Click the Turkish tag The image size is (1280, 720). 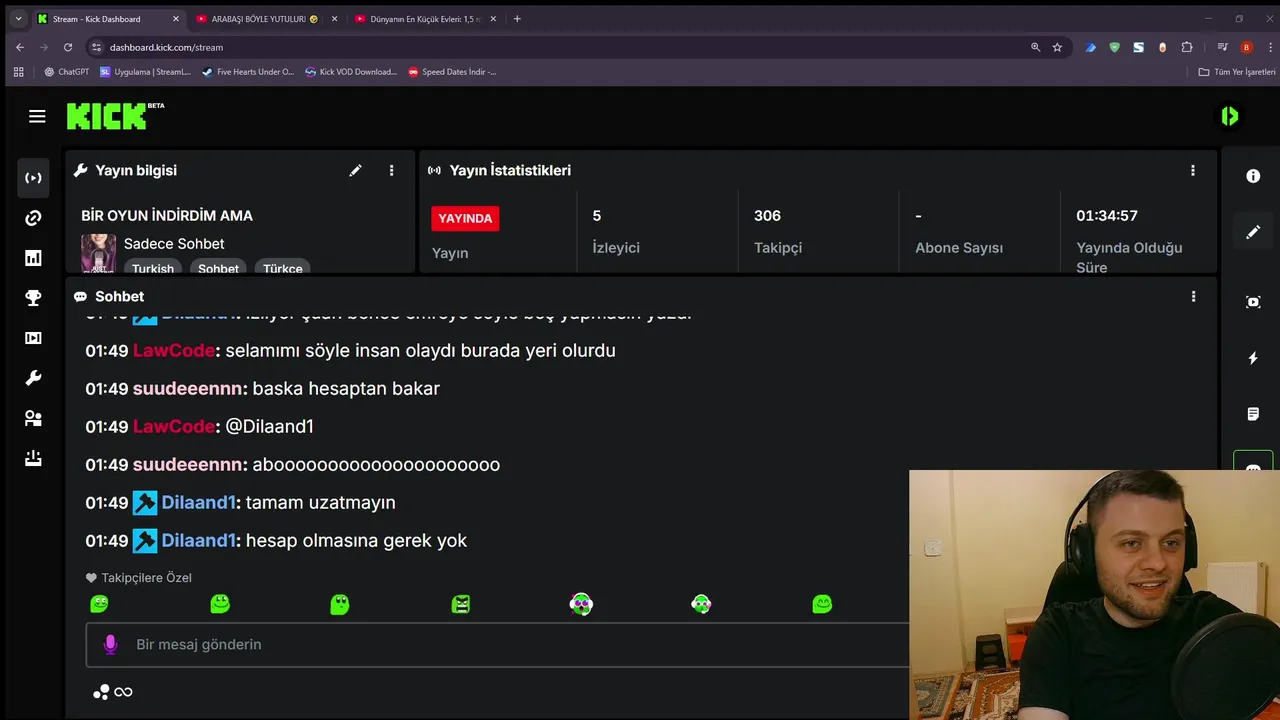pyautogui.click(x=153, y=268)
